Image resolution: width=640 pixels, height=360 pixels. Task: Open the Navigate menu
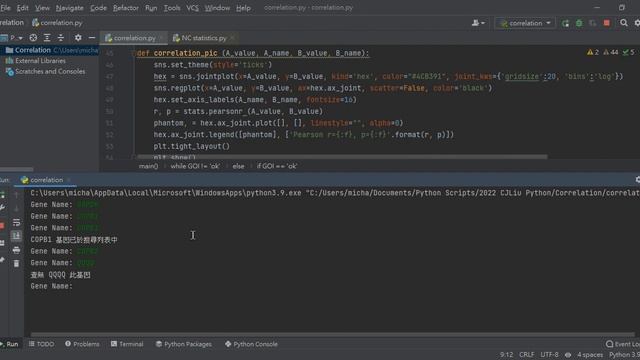click(x=69, y=8)
